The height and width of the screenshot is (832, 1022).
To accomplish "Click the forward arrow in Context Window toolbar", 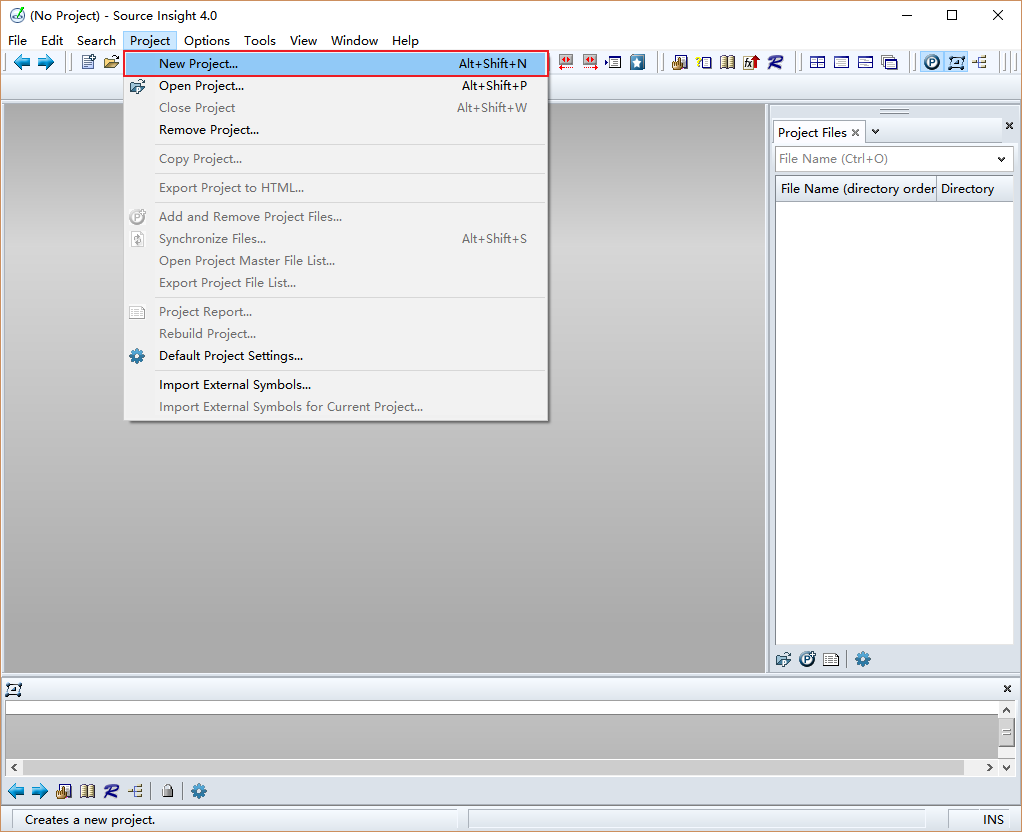I will tap(40, 792).
